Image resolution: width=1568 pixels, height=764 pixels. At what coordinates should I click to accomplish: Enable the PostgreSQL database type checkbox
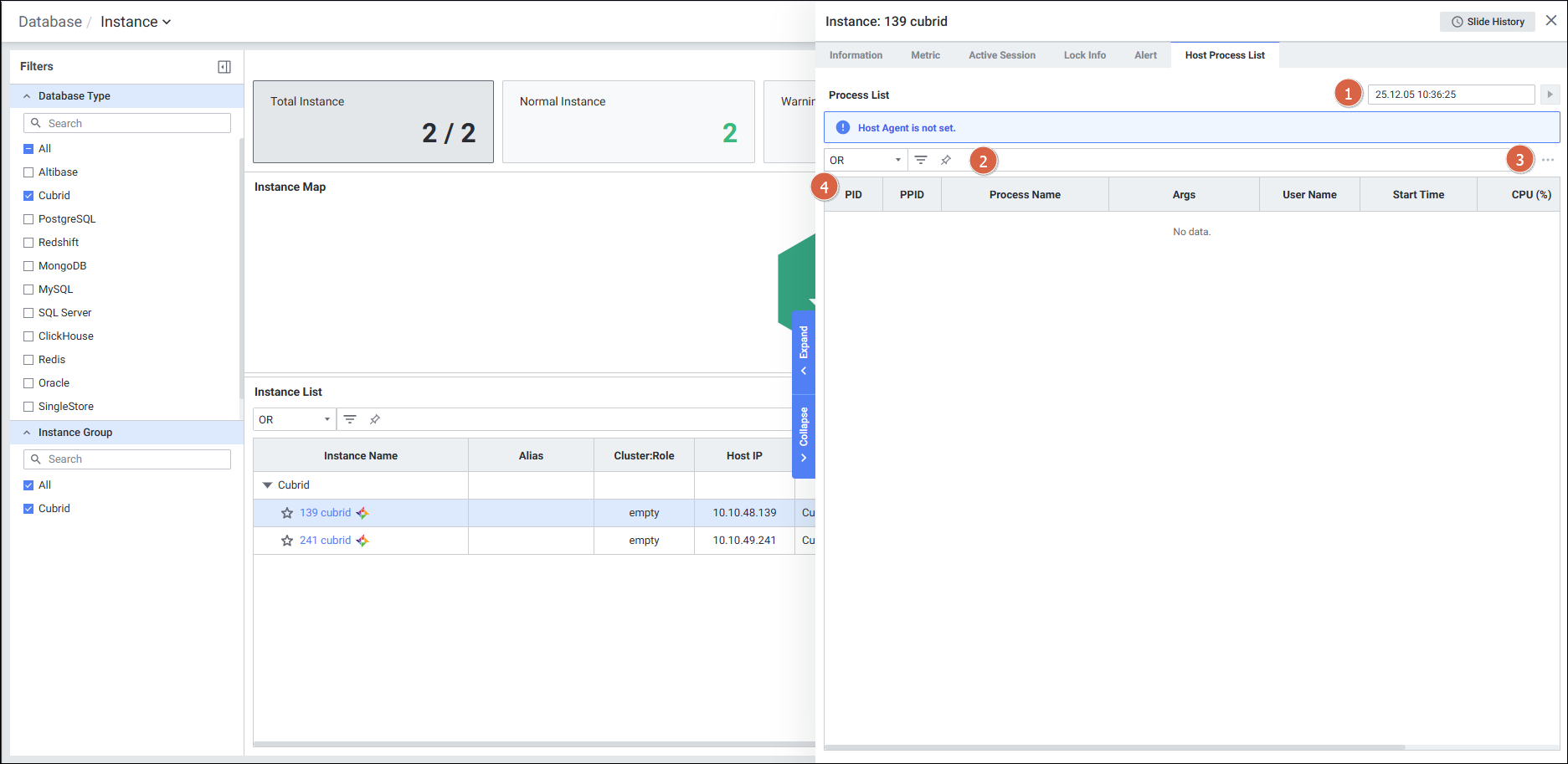pyautogui.click(x=28, y=219)
